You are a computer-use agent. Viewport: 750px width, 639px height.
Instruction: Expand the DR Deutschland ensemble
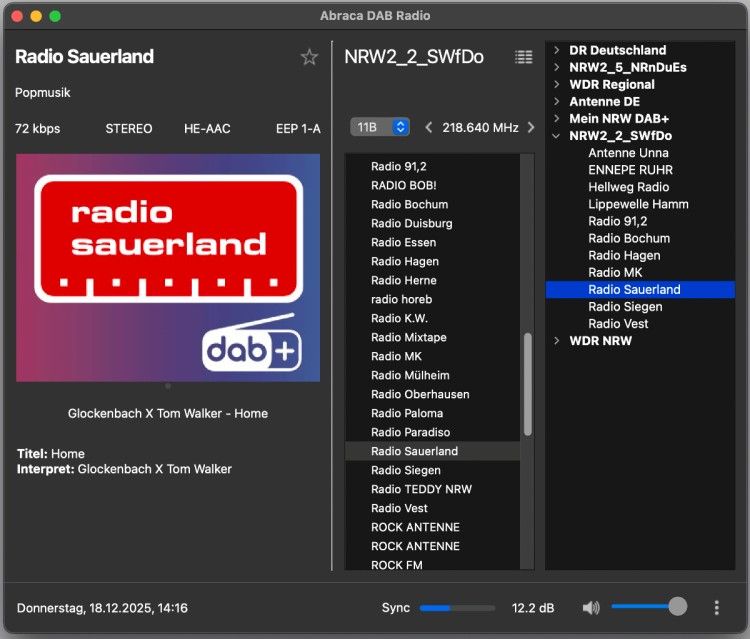point(557,50)
